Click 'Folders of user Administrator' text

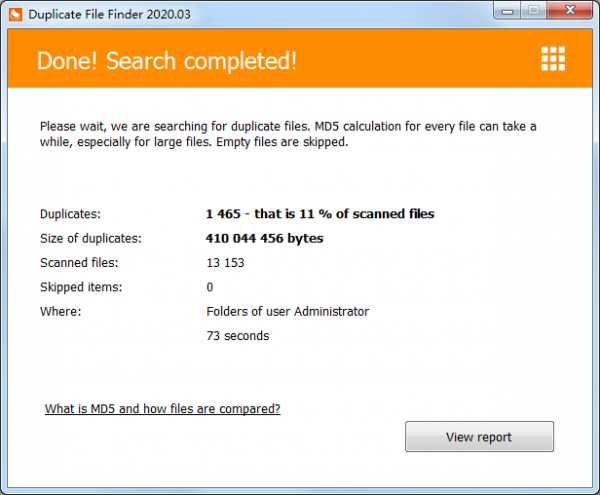[288, 311]
